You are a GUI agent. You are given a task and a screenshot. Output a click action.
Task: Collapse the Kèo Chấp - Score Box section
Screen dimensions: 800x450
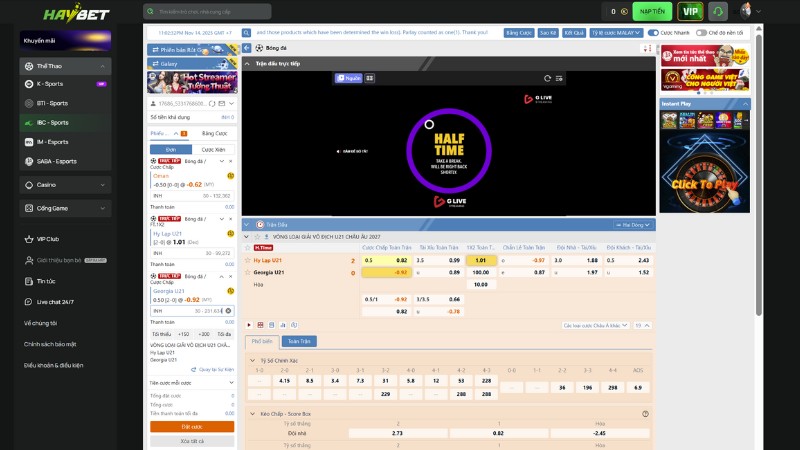pyautogui.click(x=253, y=414)
